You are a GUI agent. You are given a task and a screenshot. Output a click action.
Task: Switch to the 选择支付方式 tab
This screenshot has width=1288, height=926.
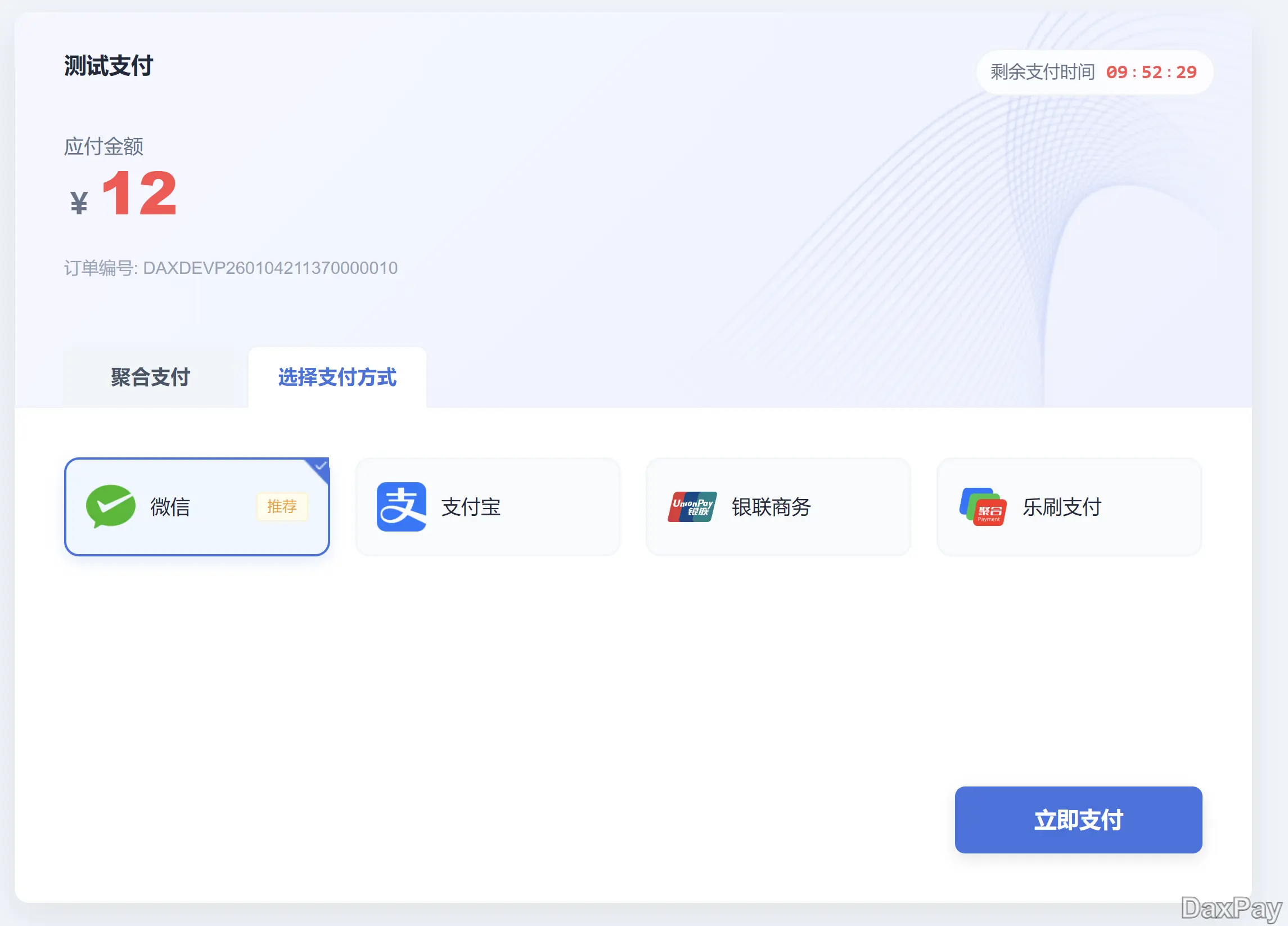(x=337, y=377)
